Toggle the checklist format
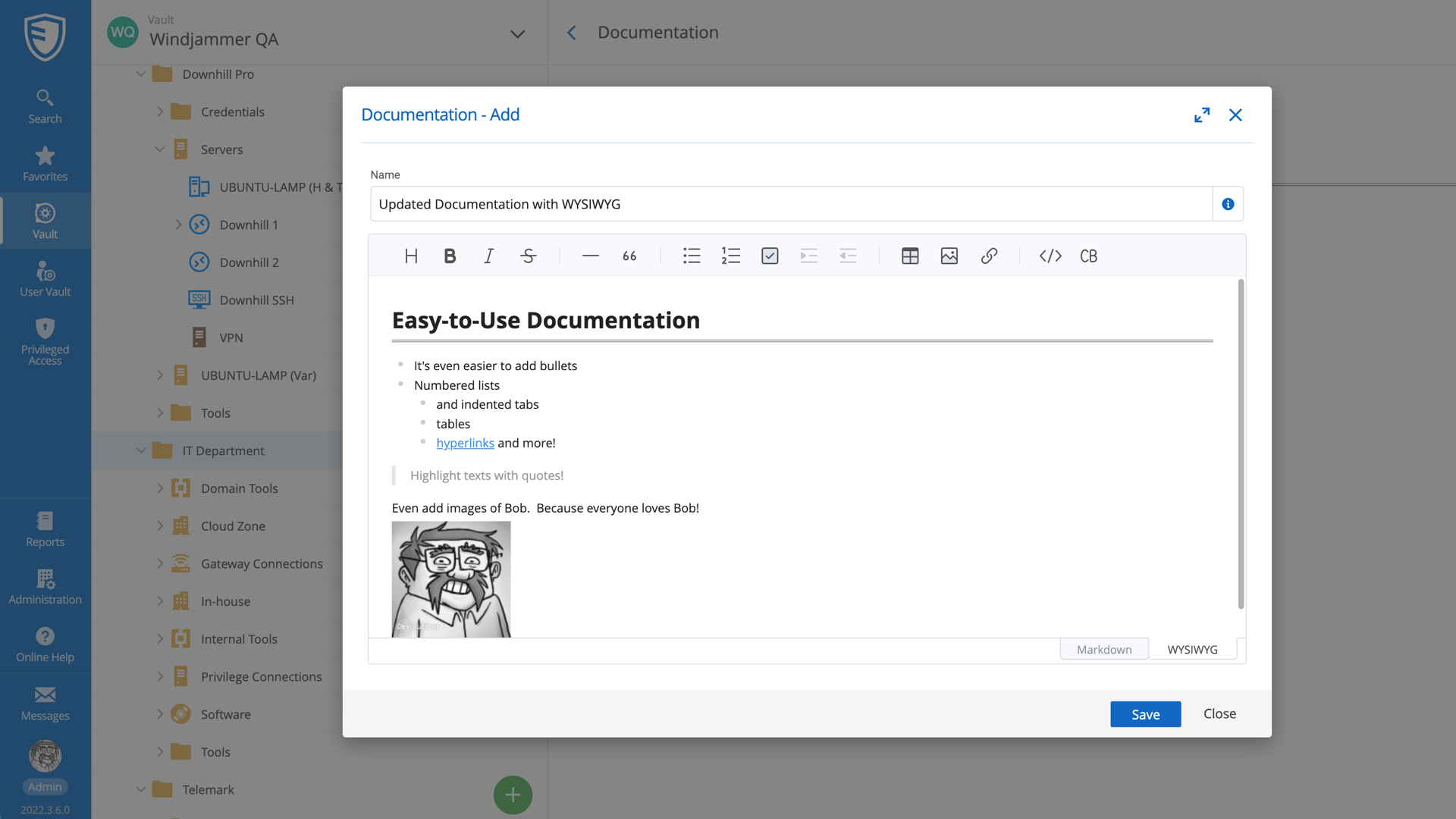 pyautogui.click(x=770, y=256)
